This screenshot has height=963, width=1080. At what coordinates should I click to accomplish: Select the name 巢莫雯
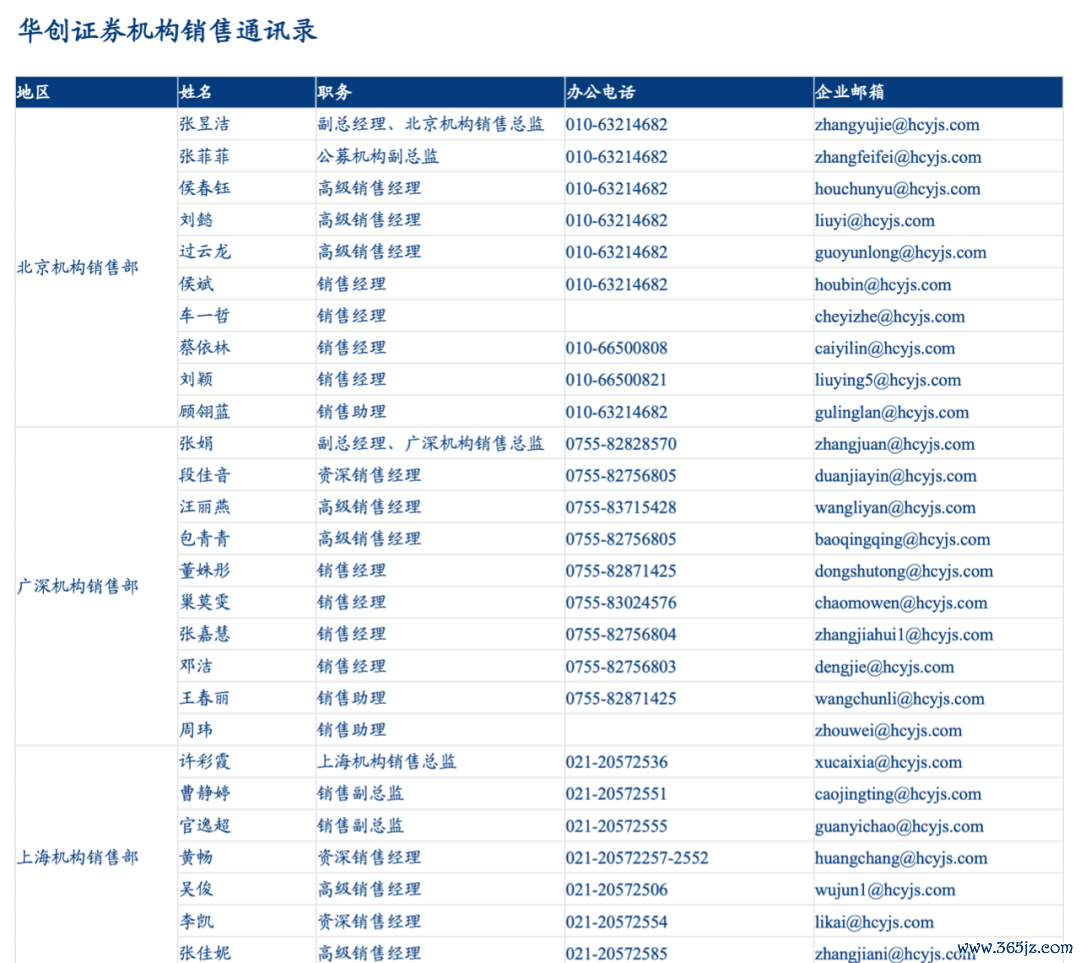click(x=205, y=602)
